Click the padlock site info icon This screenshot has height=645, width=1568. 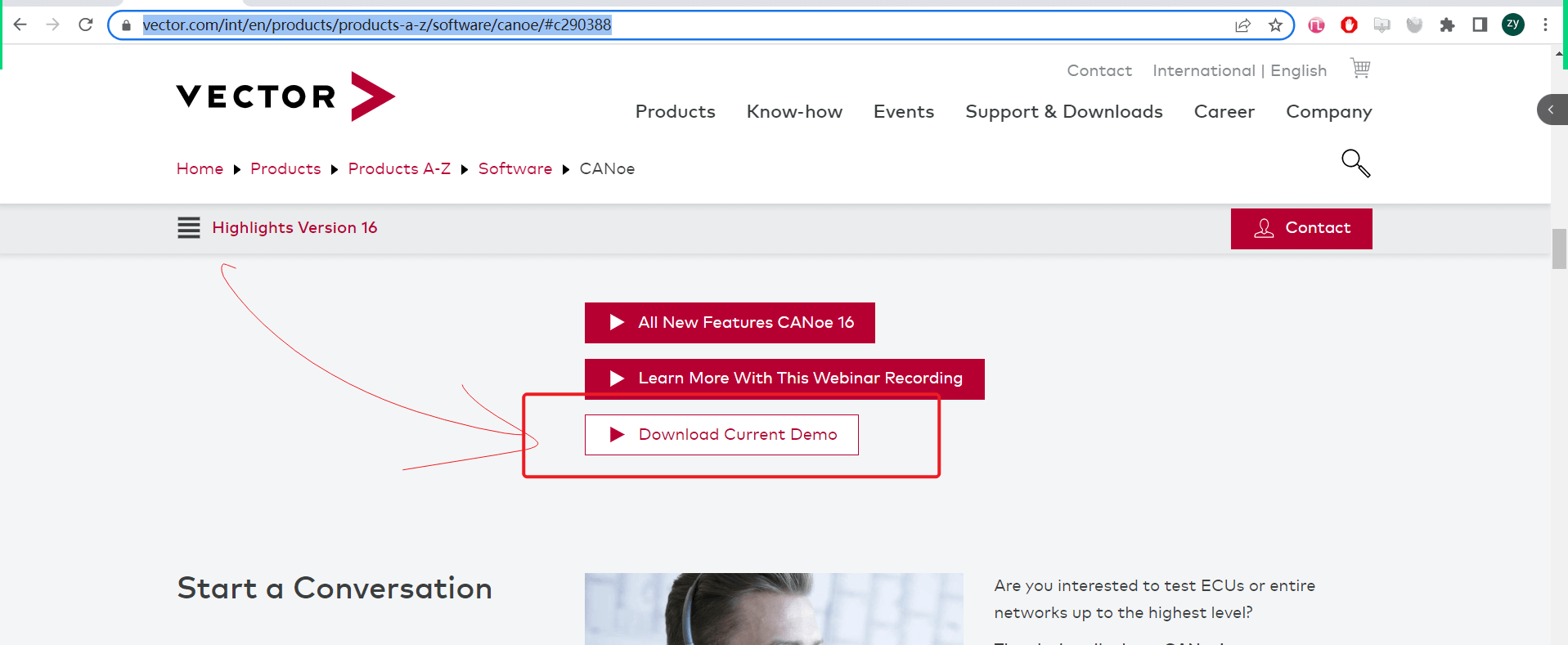(126, 25)
